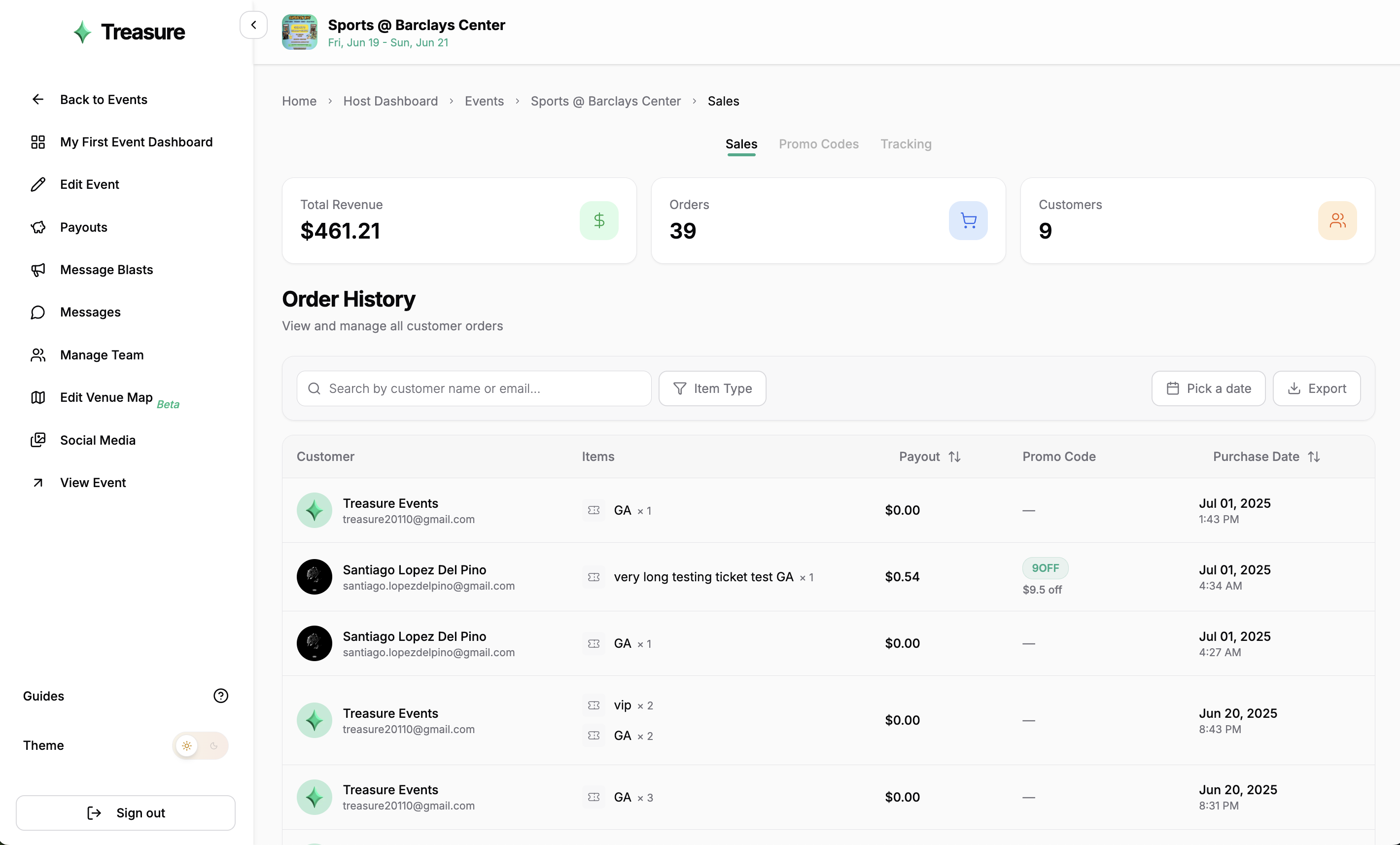
Task: Switch to the Promo Codes tab
Action: tap(818, 144)
